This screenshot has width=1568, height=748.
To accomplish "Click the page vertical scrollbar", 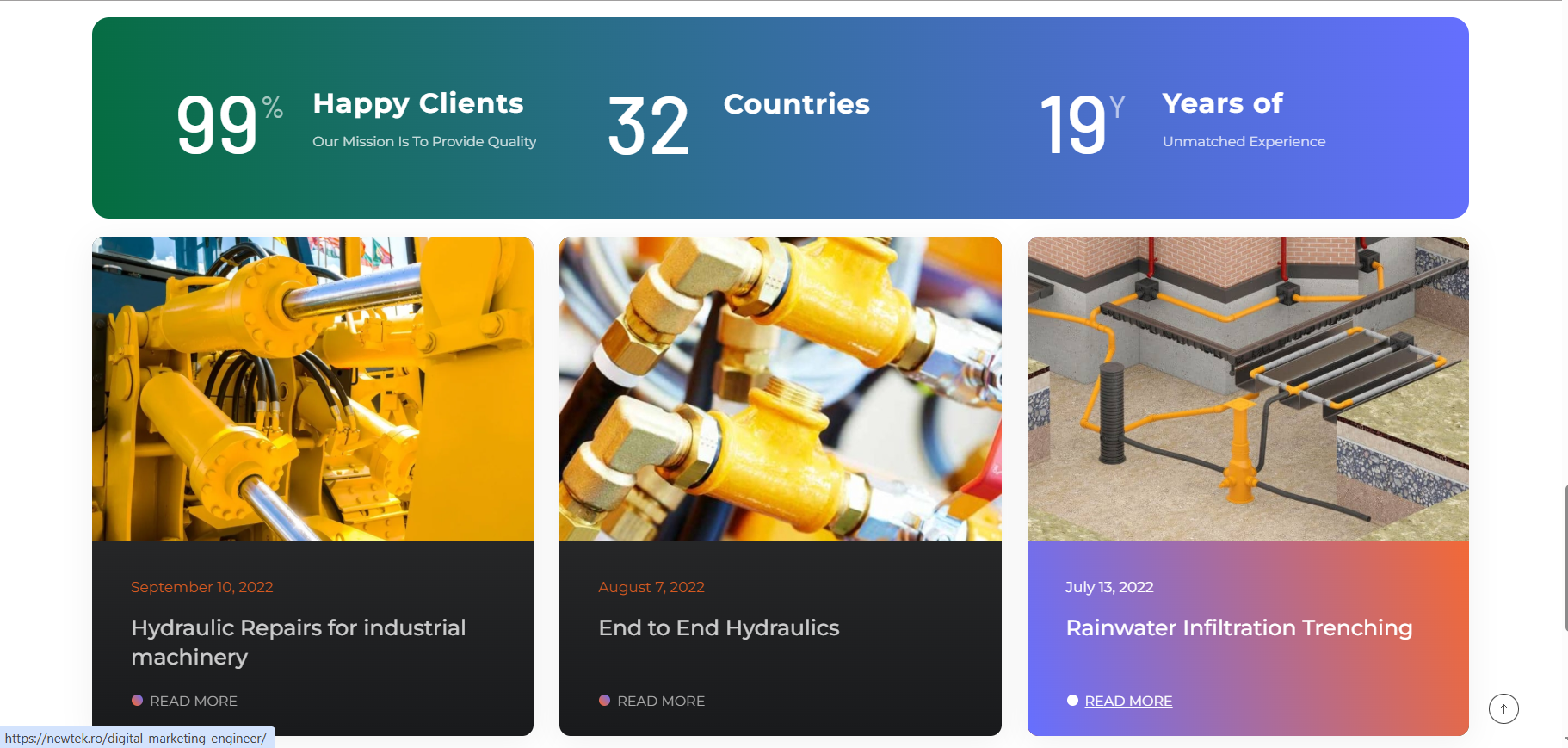I will coord(1565,558).
